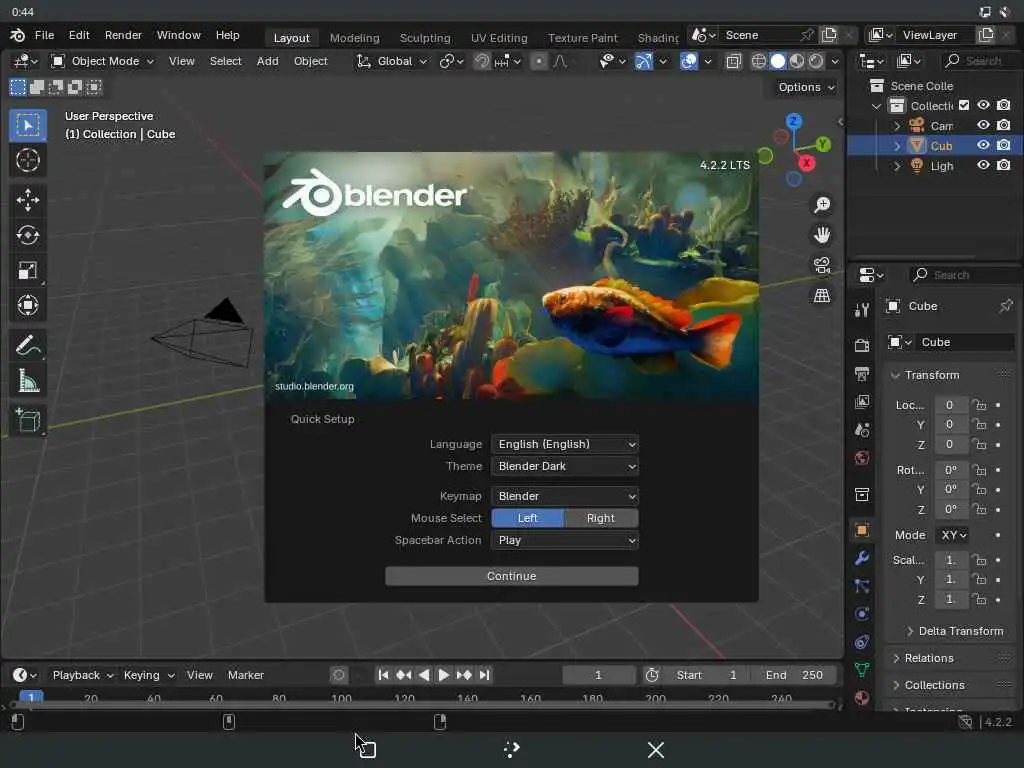The width and height of the screenshot is (1024, 768).
Task: Open the Tool properties tab
Action: 862,310
